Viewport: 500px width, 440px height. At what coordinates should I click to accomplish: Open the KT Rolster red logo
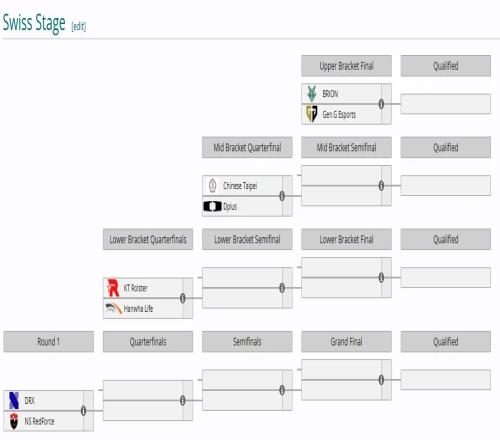click(113, 288)
